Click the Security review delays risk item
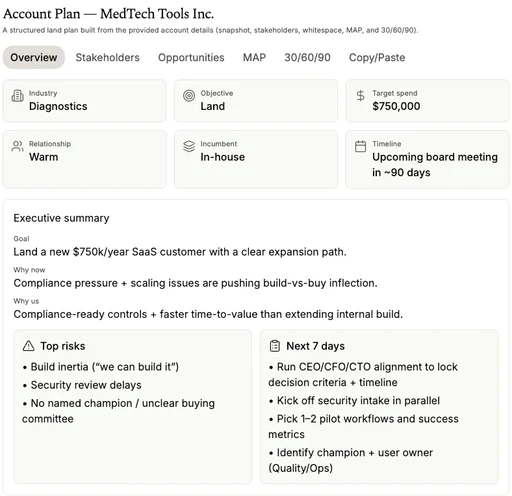 coord(82,385)
